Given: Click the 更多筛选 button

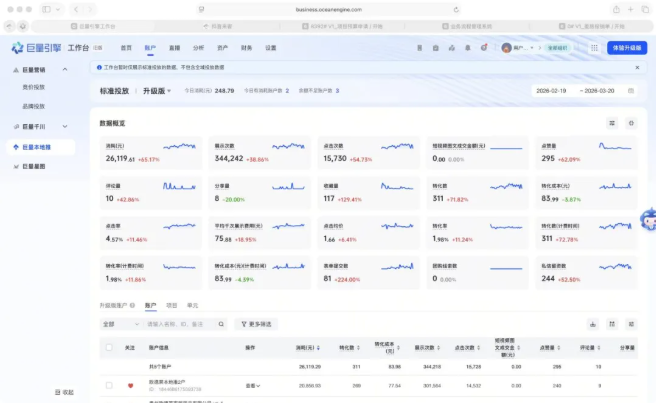Looking at the screenshot, I should tap(261, 324).
